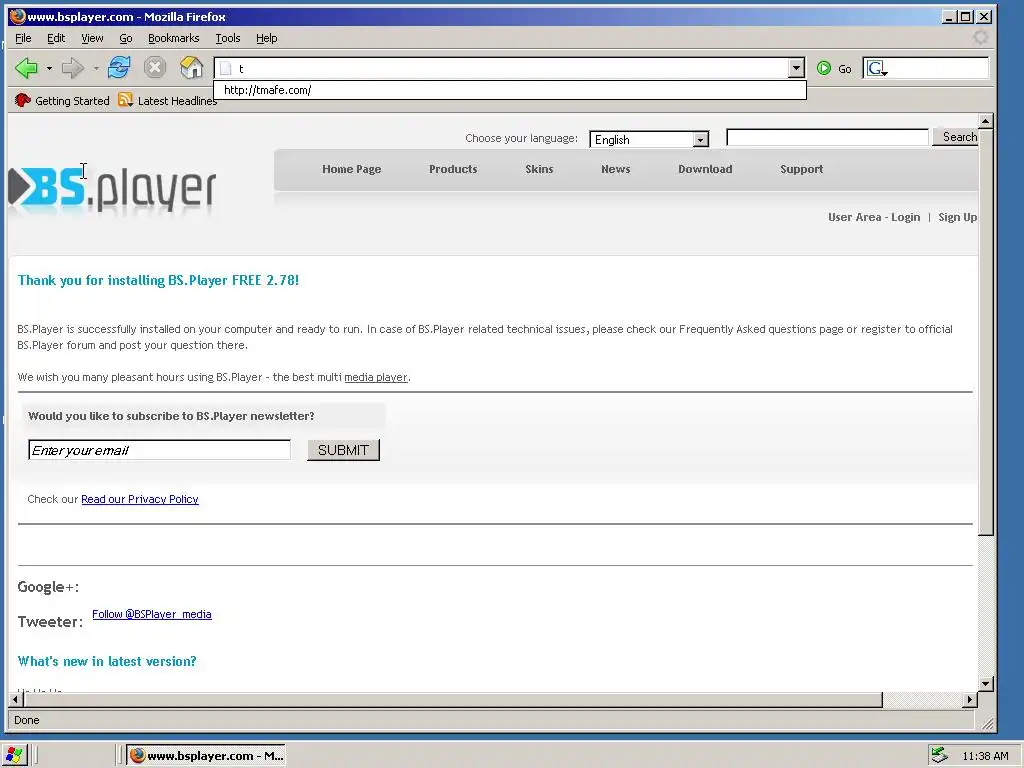Click the Firefox title bar icon

pyautogui.click(x=18, y=16)
